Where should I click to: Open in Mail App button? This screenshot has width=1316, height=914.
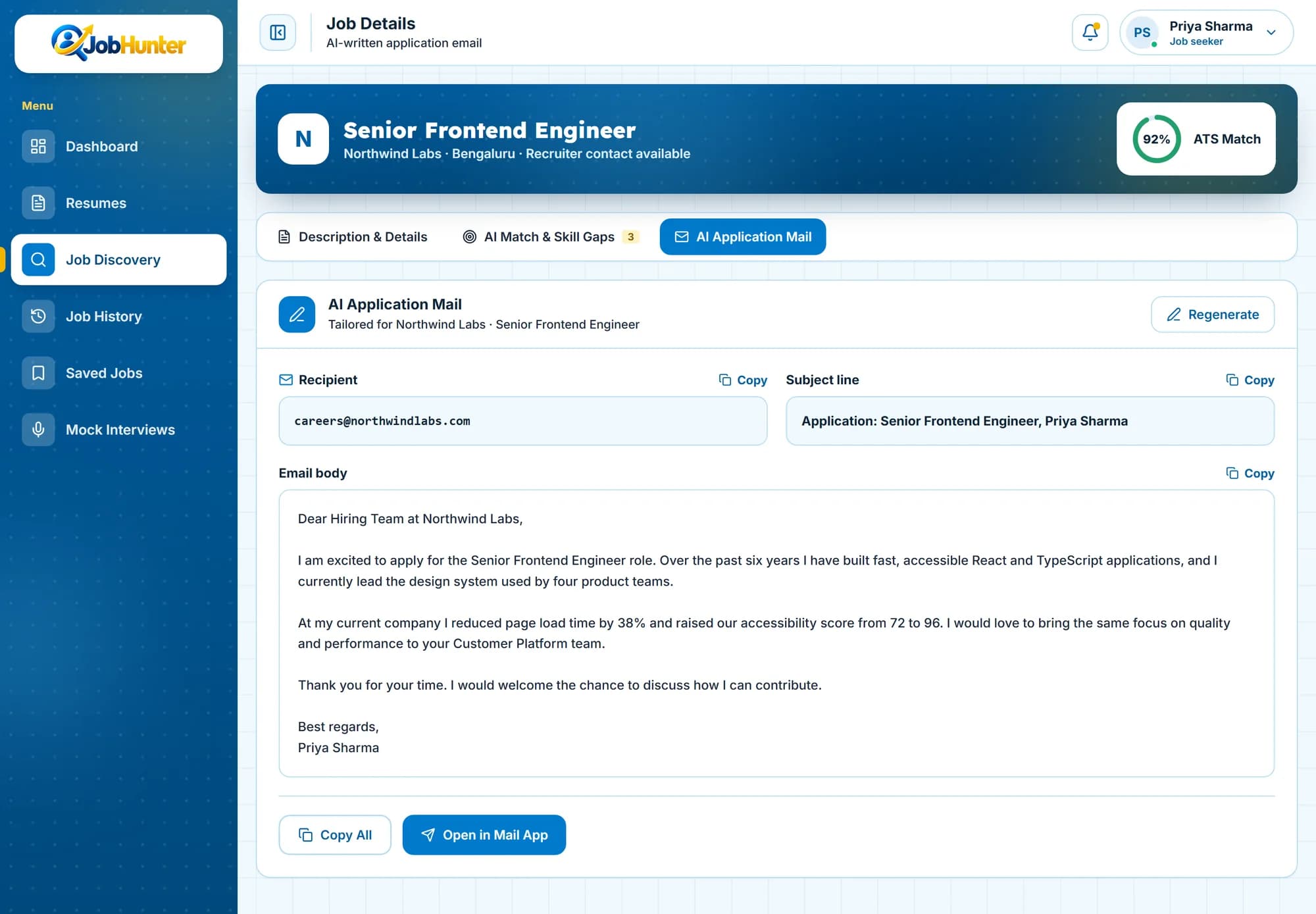484,834
